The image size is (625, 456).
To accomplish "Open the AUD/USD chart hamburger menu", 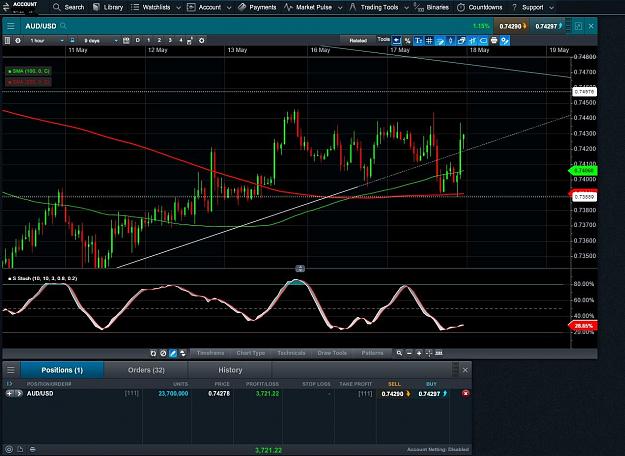I will (11, 26).
